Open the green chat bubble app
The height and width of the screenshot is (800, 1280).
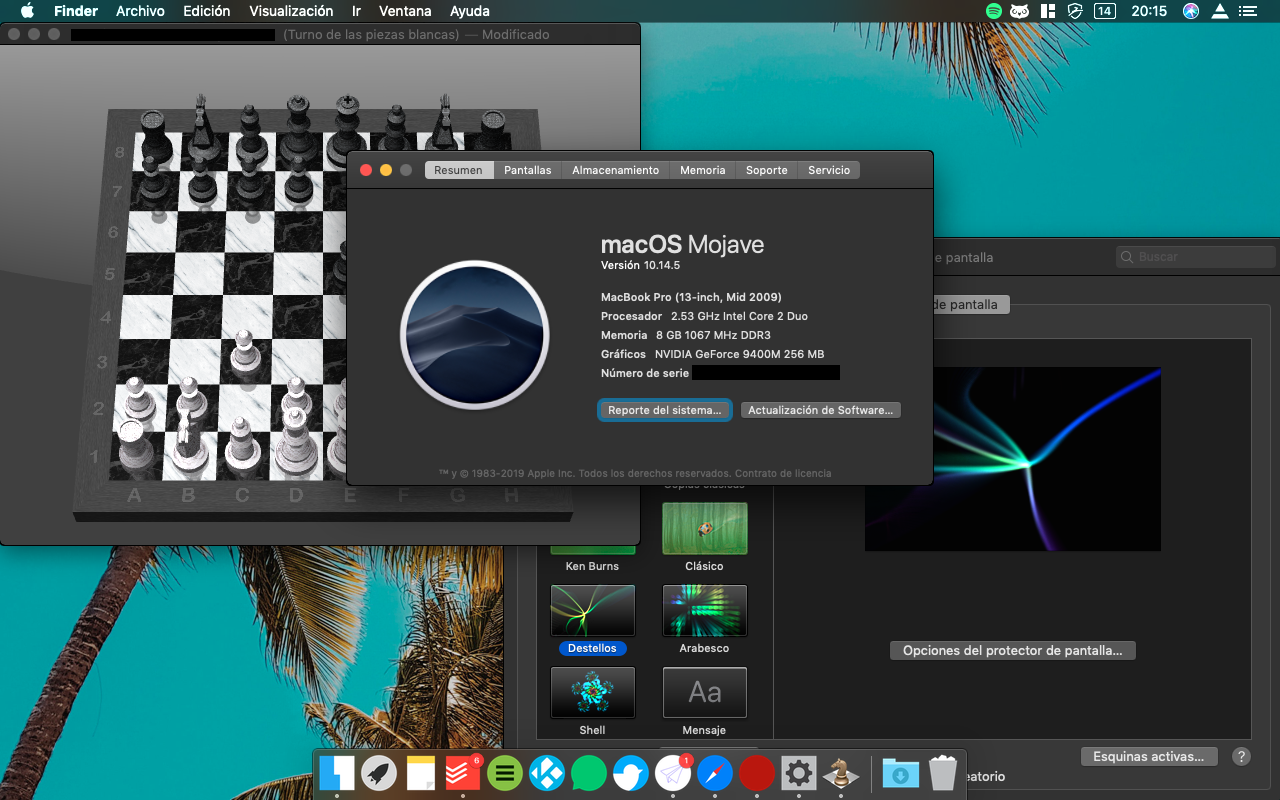589,772
